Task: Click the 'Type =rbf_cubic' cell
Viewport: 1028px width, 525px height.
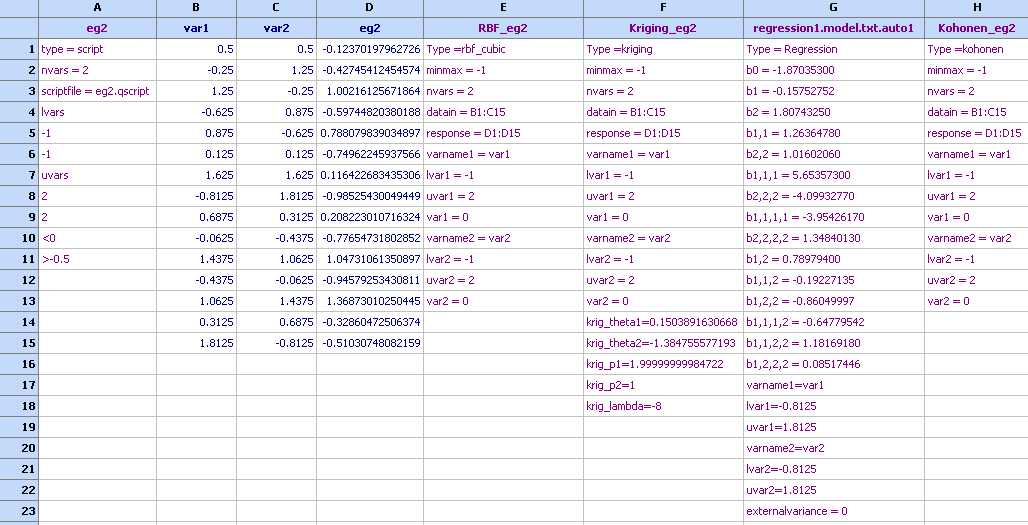Action: (503, 49)
